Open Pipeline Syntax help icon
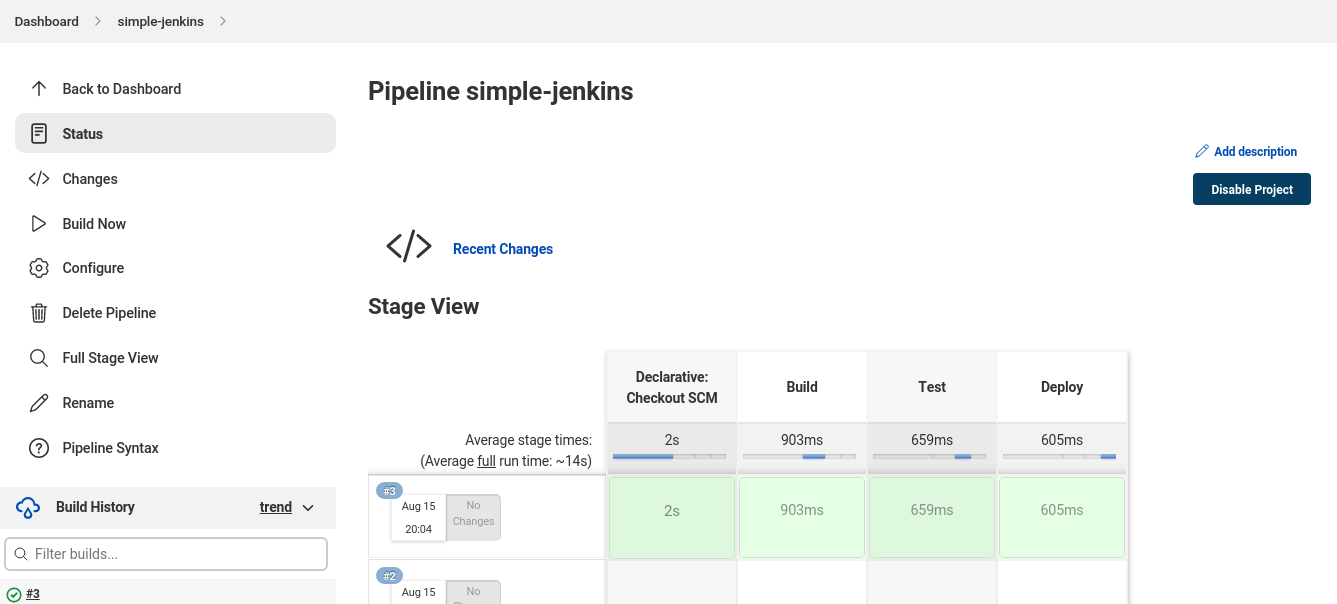Screen dimensions: 1337x604 [38, 447]
